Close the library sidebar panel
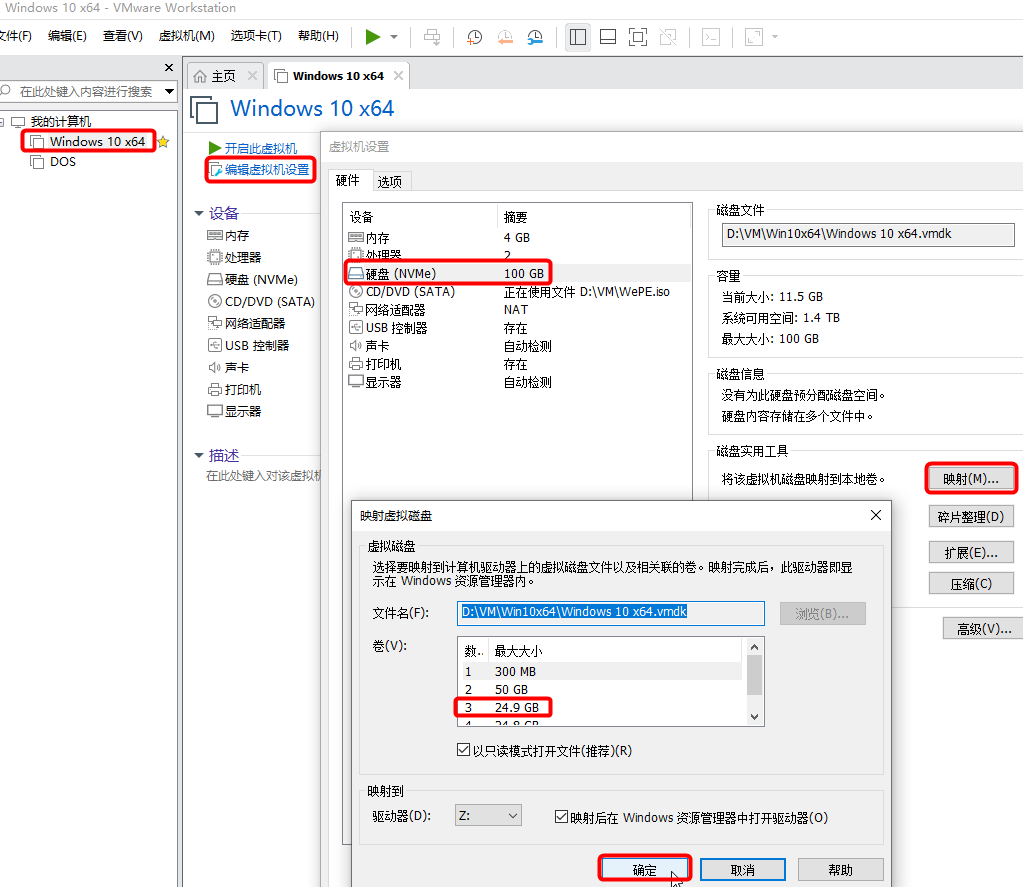Image resolution: width=1023 pixels, height=887 pixels. pyautogui.click(x=169, y=68)
